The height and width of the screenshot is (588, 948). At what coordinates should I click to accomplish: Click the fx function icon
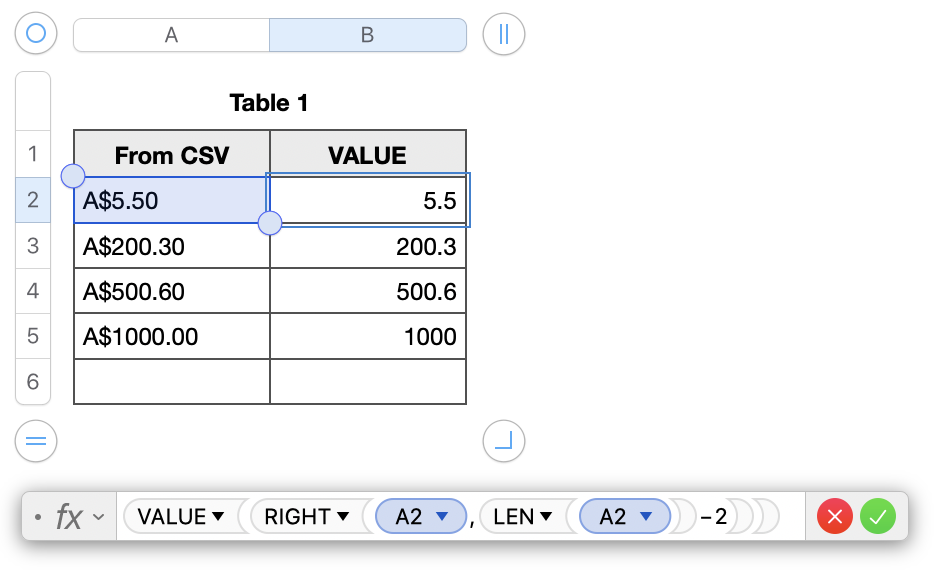(x=68, y=517)
